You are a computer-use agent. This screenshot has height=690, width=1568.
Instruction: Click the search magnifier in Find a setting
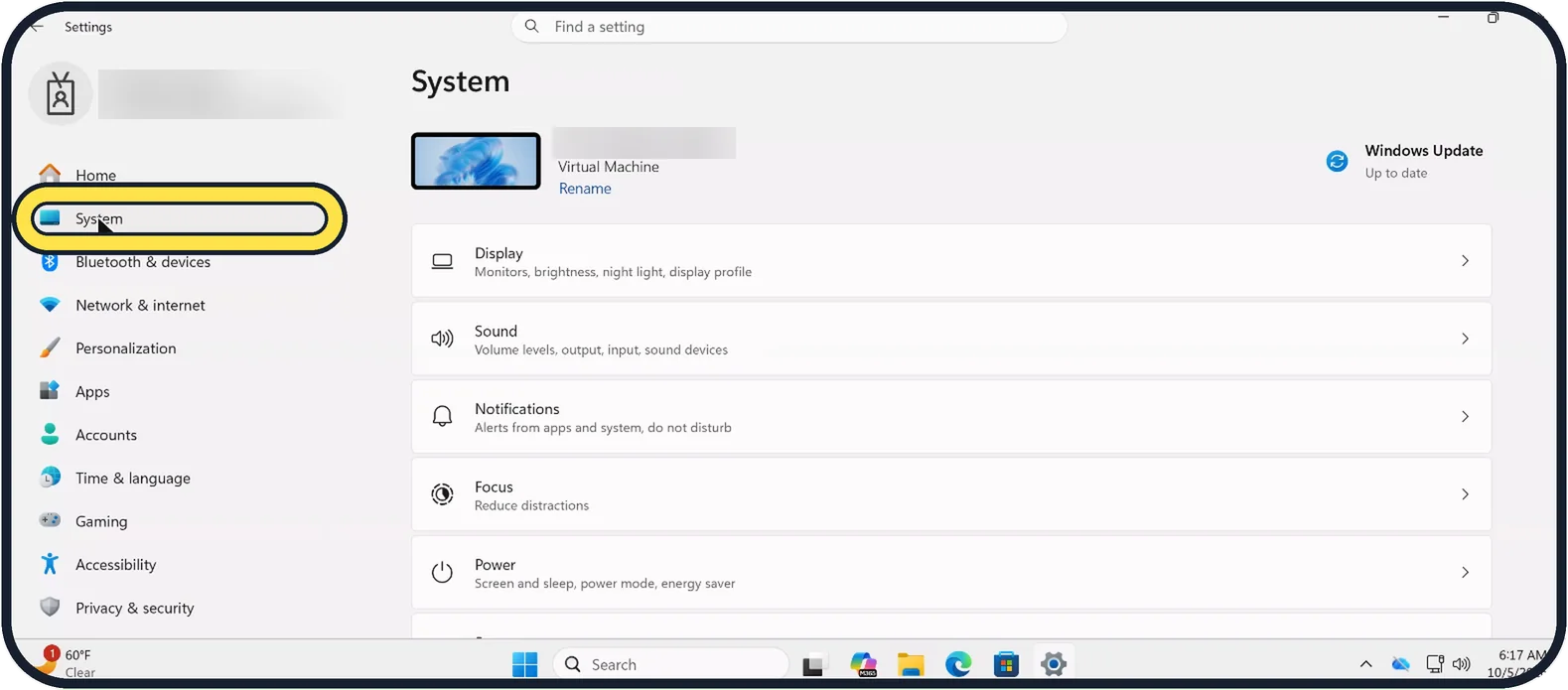(532, 26)
